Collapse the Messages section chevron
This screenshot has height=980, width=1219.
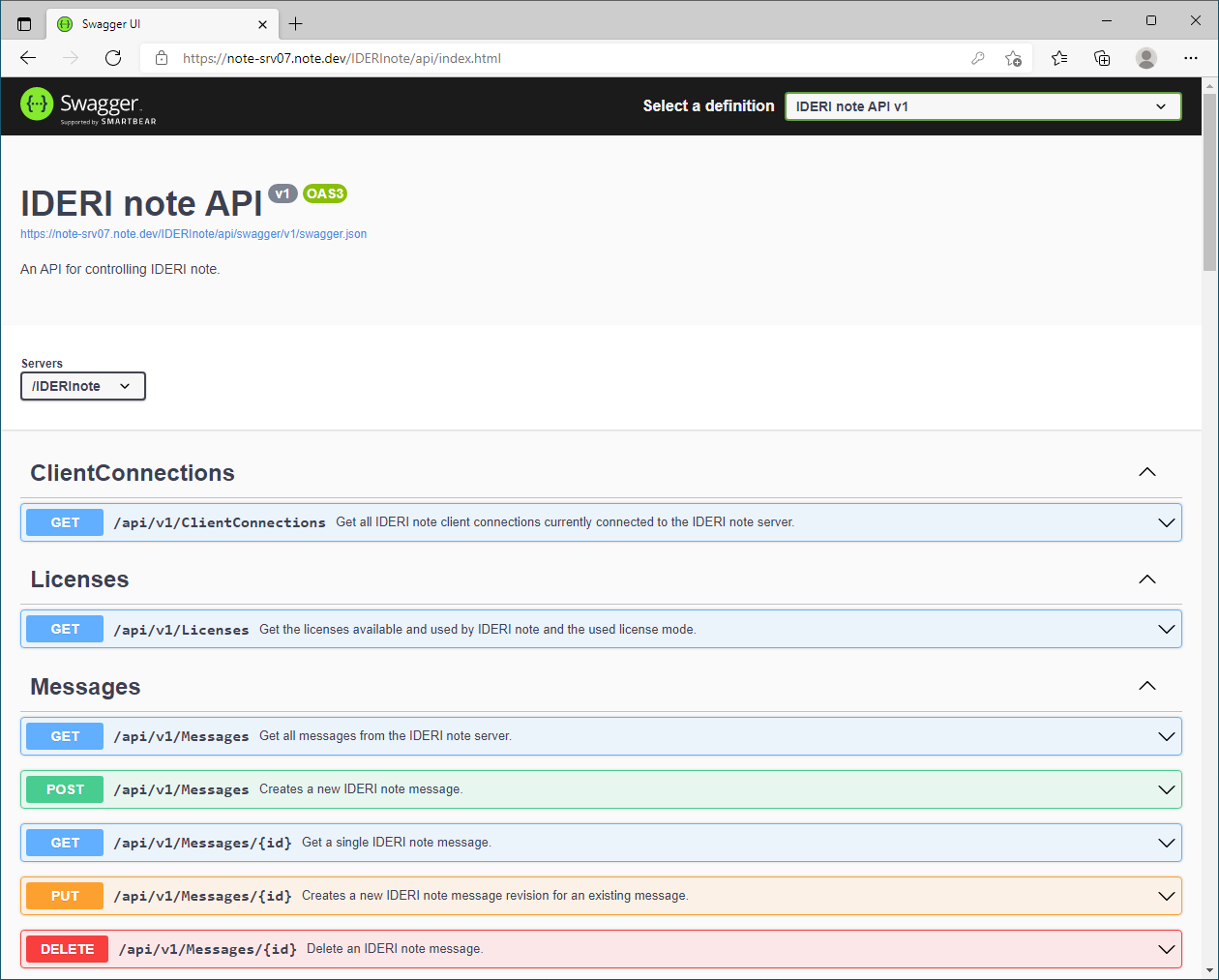click(1147, 686)
